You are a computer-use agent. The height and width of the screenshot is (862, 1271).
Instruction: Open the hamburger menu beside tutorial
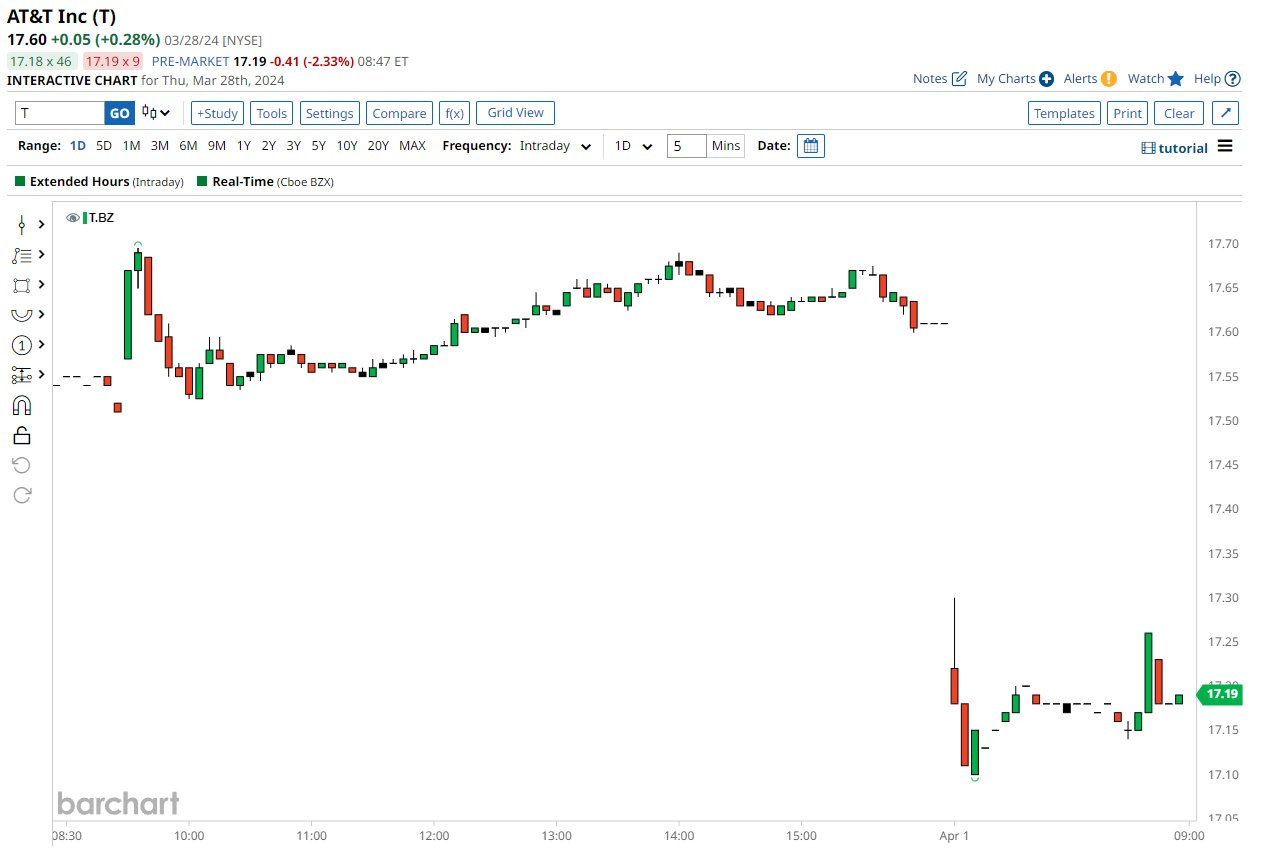pyautogui.click(x=1225, y=147)
